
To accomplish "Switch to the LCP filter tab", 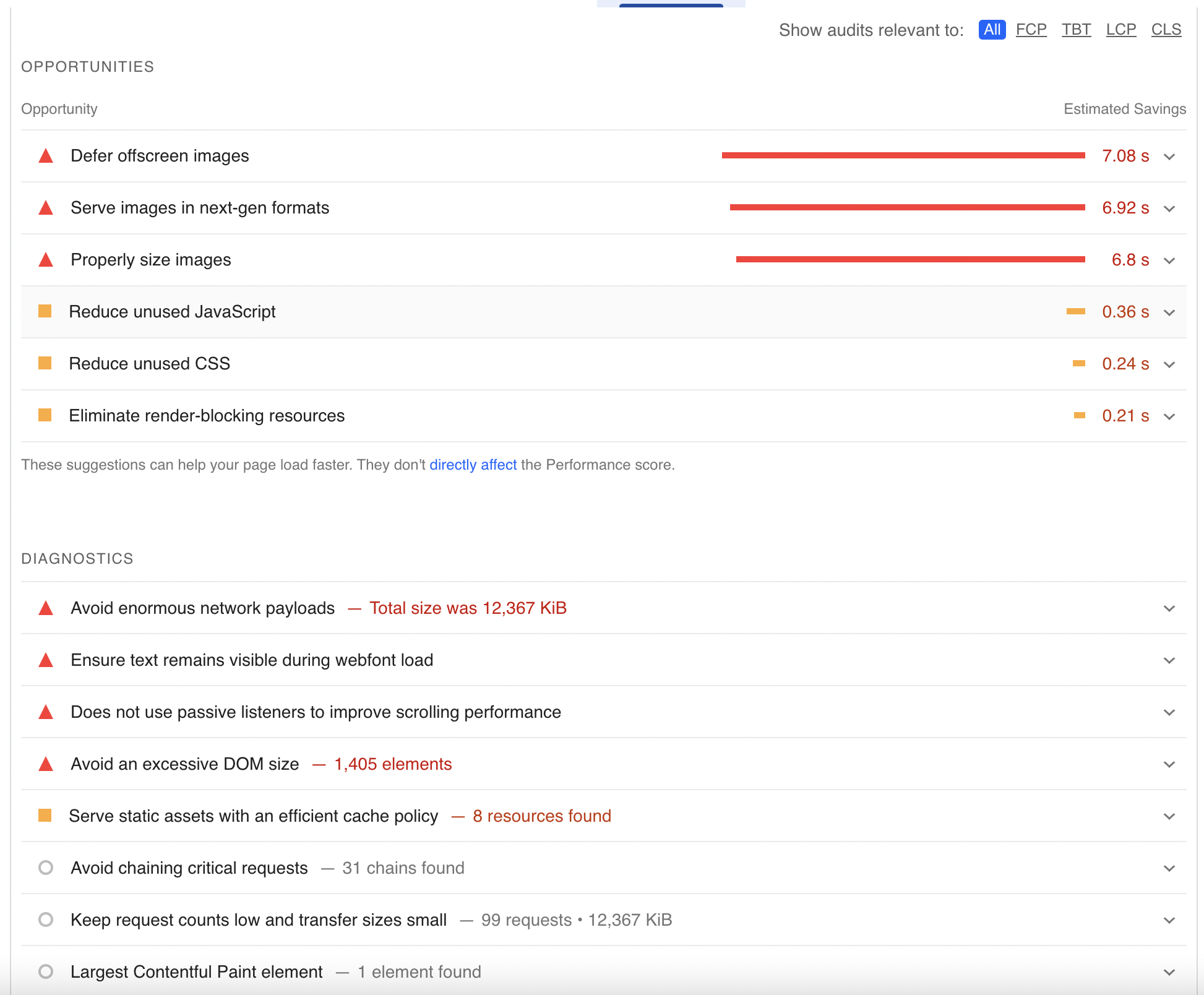I will pos(1120,29).
